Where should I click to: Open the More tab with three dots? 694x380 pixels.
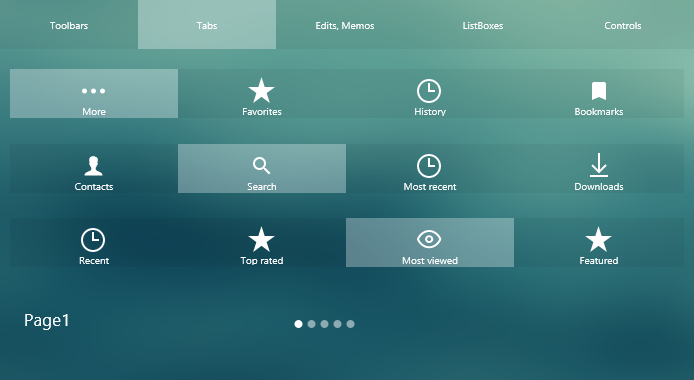[x=94, y=93]
